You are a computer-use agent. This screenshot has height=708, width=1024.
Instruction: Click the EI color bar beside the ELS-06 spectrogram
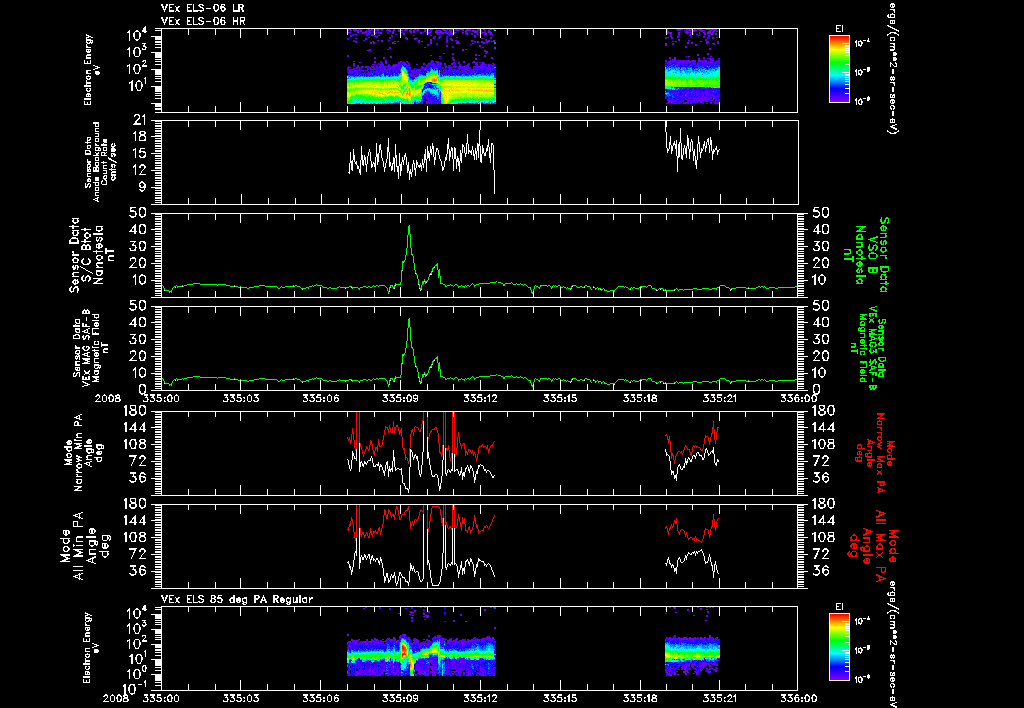[x=839, y=69]
